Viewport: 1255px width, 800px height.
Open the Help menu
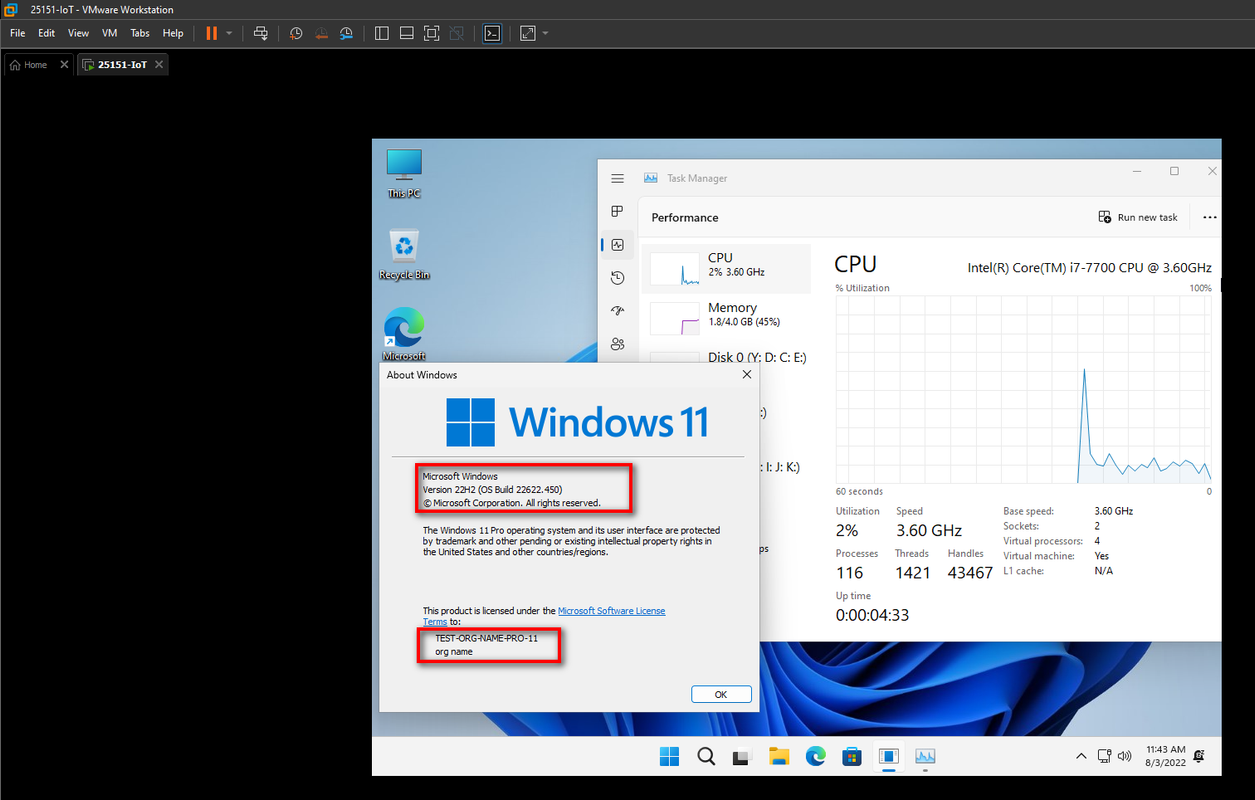173,33
